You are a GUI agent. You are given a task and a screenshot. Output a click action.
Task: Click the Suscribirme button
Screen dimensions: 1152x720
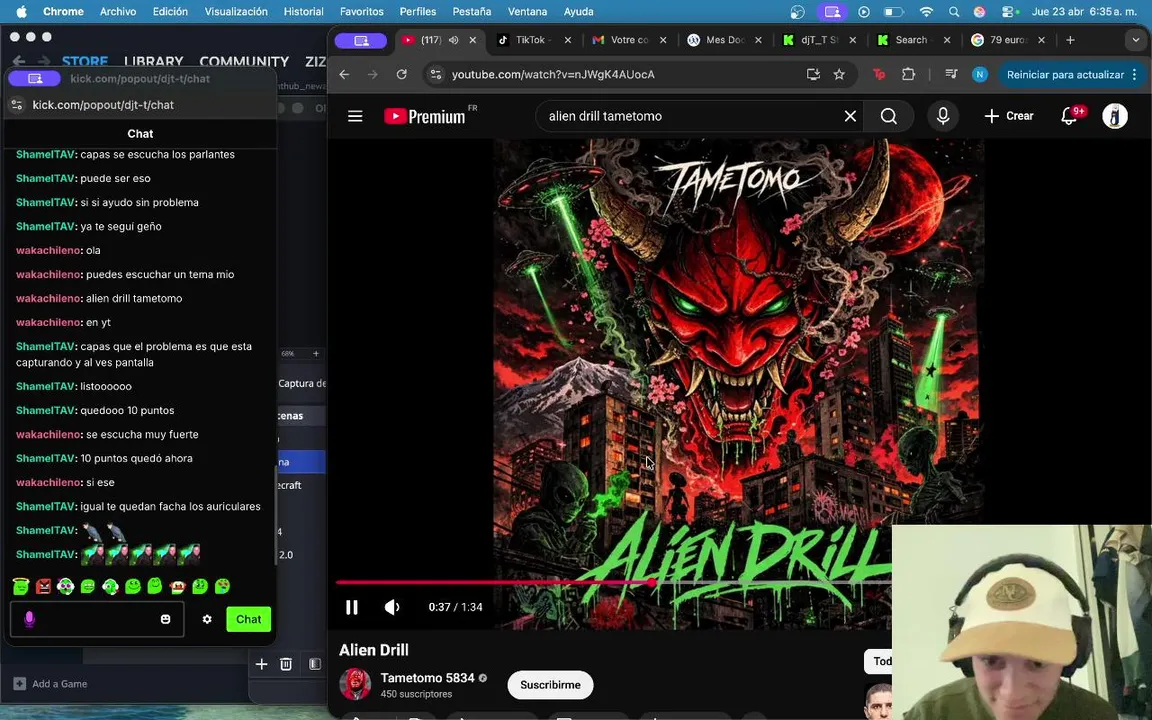click(x=550, y=685)
